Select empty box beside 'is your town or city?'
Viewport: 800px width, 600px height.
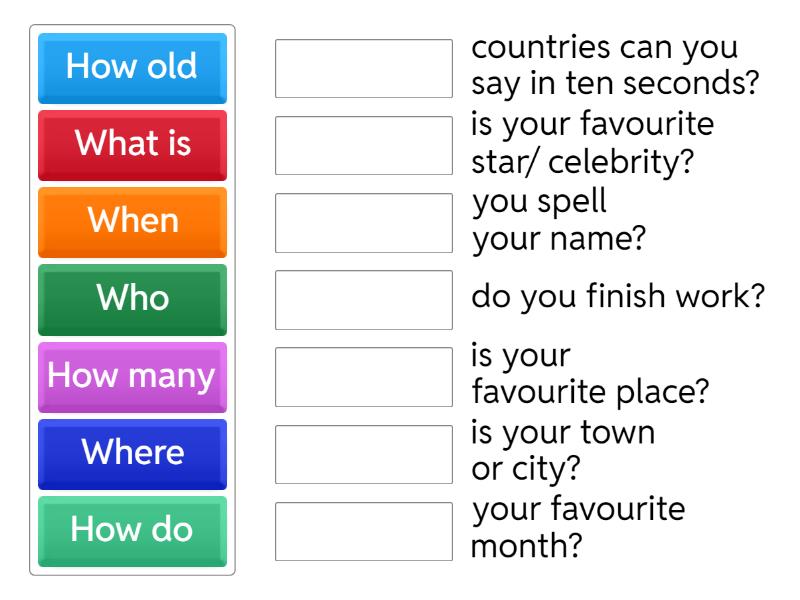click(x=364, y=454)
